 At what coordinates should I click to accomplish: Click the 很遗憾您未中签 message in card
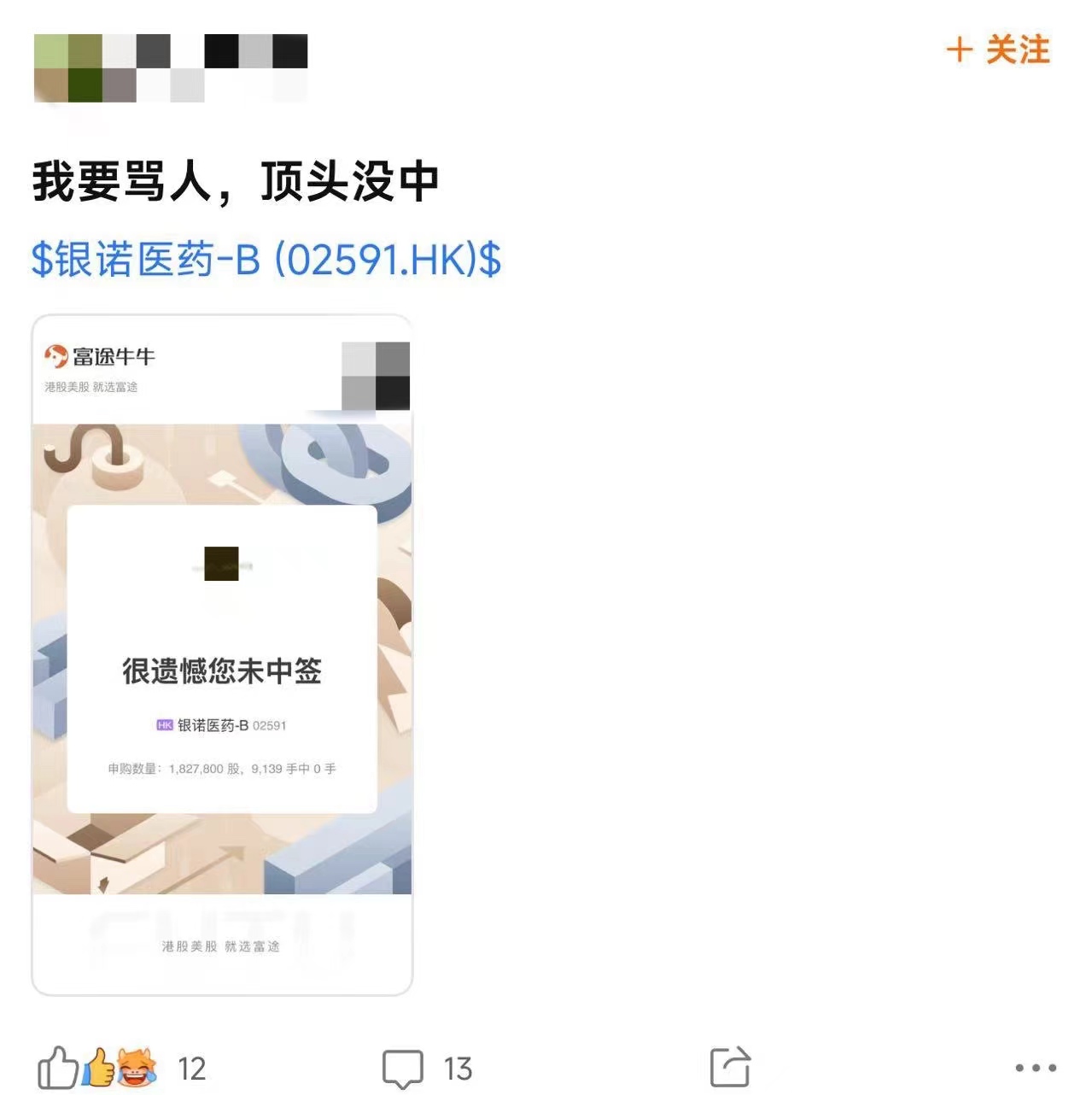click(222, 671)
